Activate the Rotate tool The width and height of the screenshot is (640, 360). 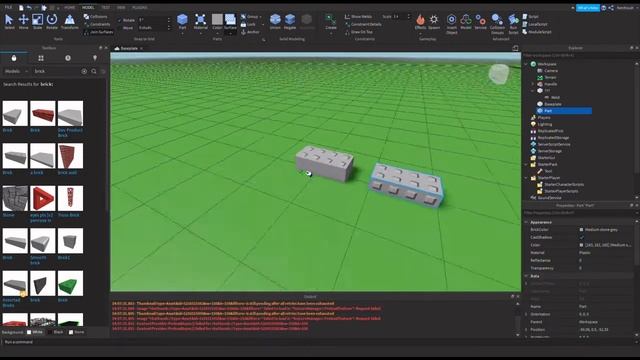tap(52, 21)
